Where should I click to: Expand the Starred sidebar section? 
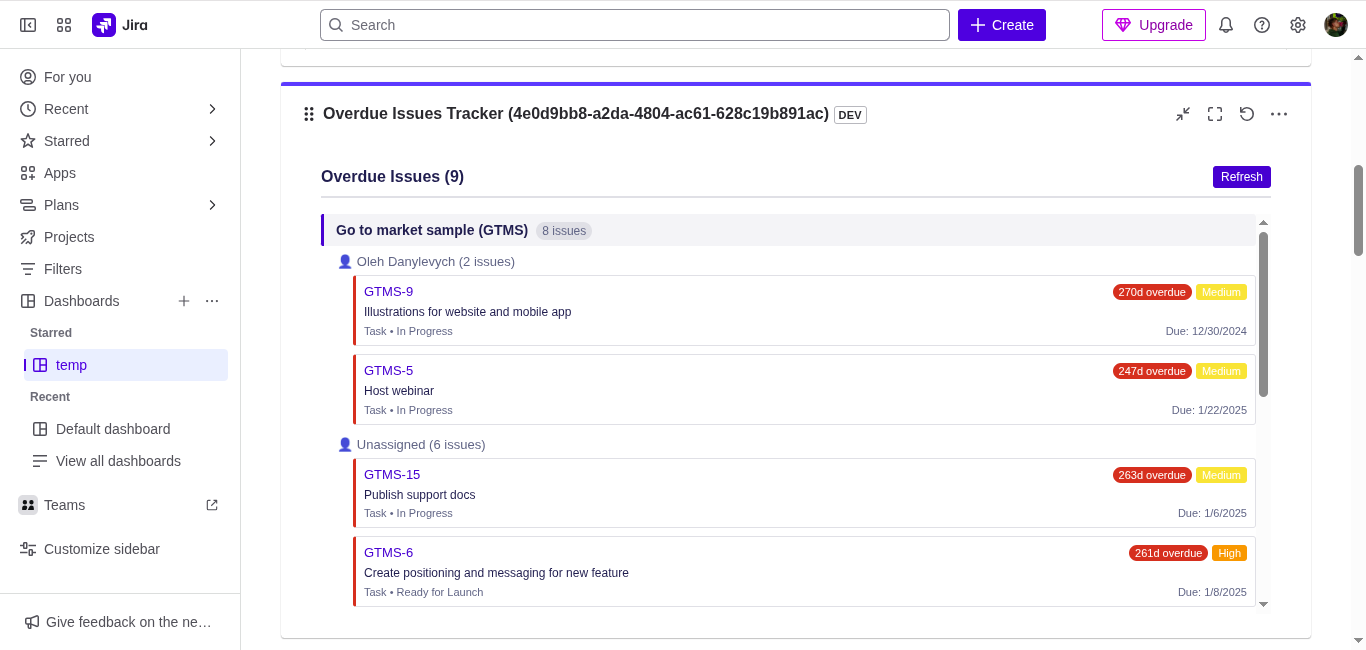tap(211, 140)
